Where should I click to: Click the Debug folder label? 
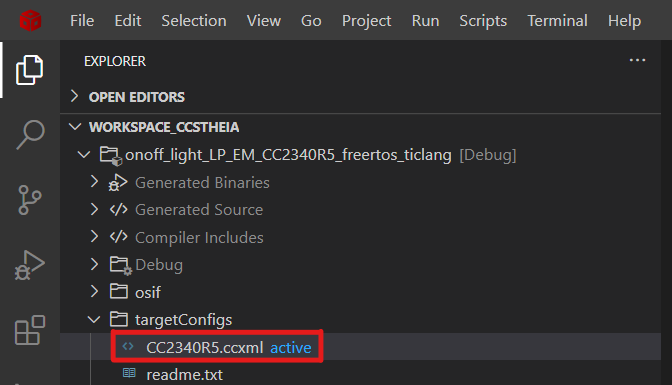(x=159, y=265)
